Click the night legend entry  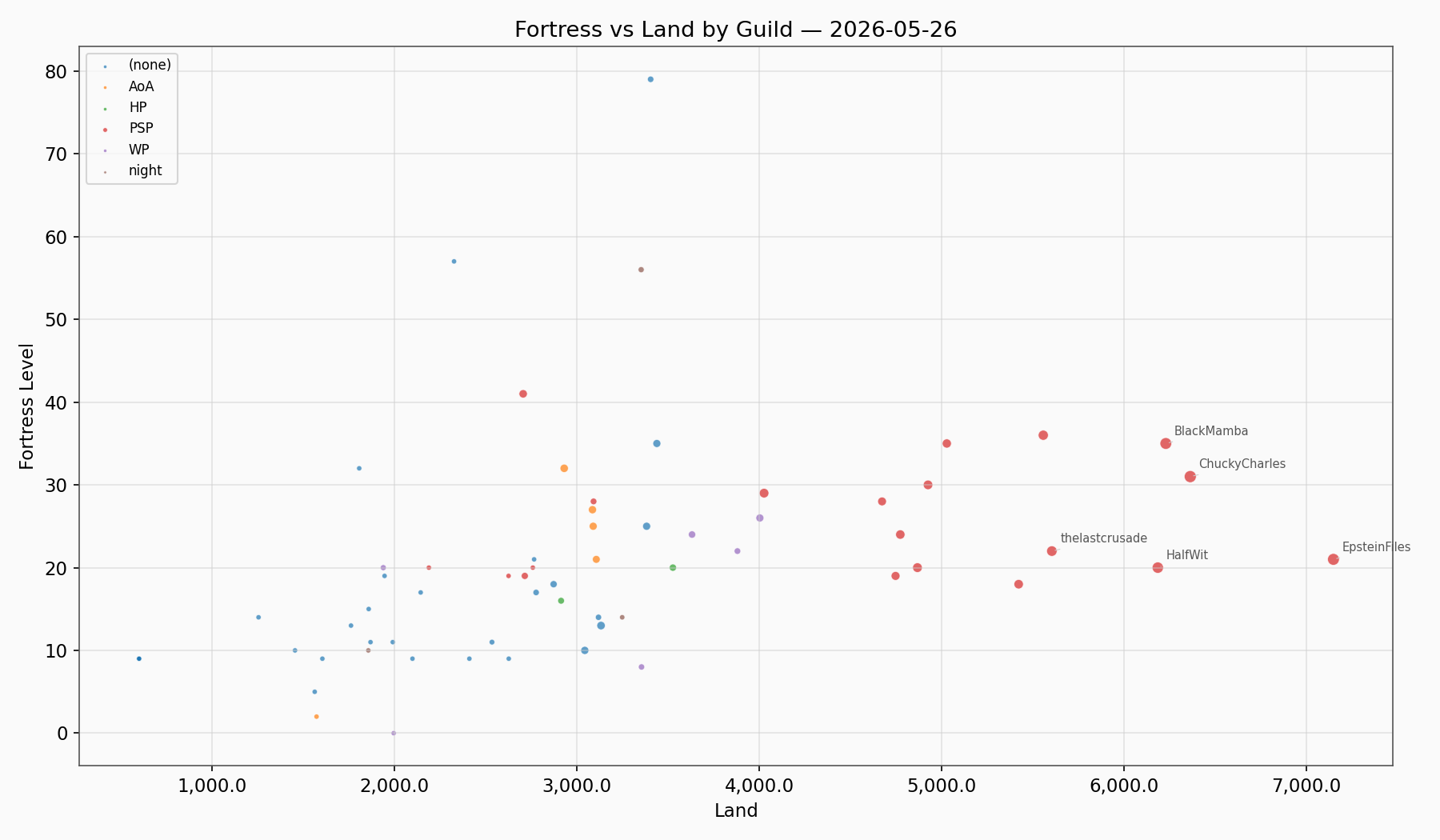pyautogui.click(x=145, y=170)
